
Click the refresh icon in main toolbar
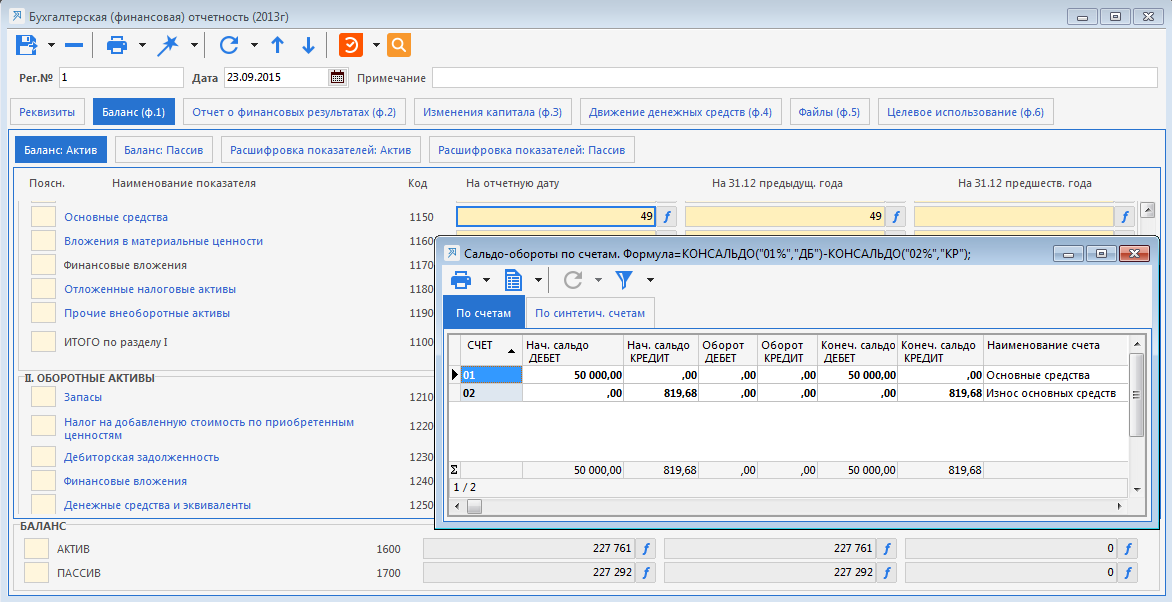click(229, 45)
